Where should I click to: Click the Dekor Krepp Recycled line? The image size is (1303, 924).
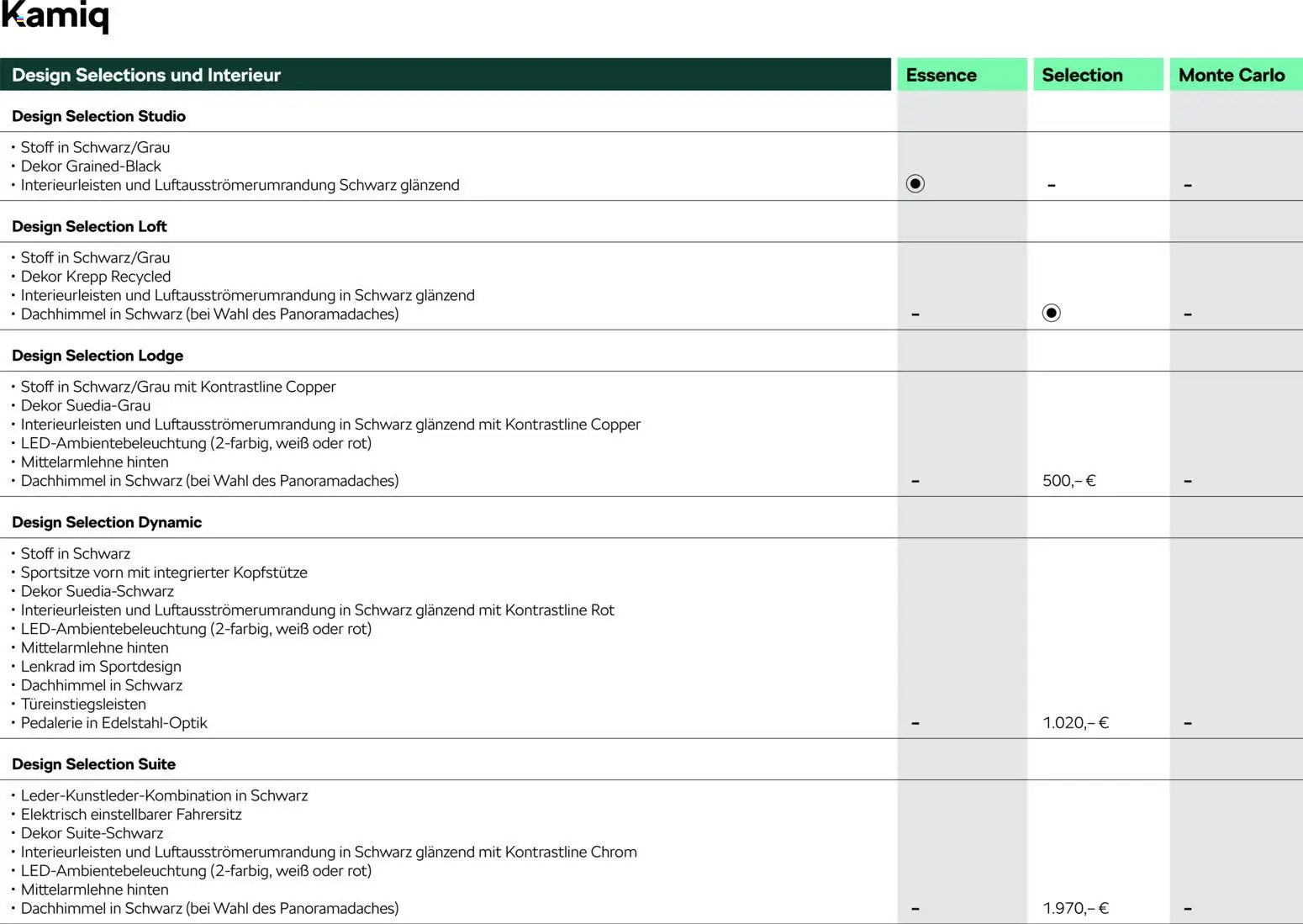[x=96, y=277]
